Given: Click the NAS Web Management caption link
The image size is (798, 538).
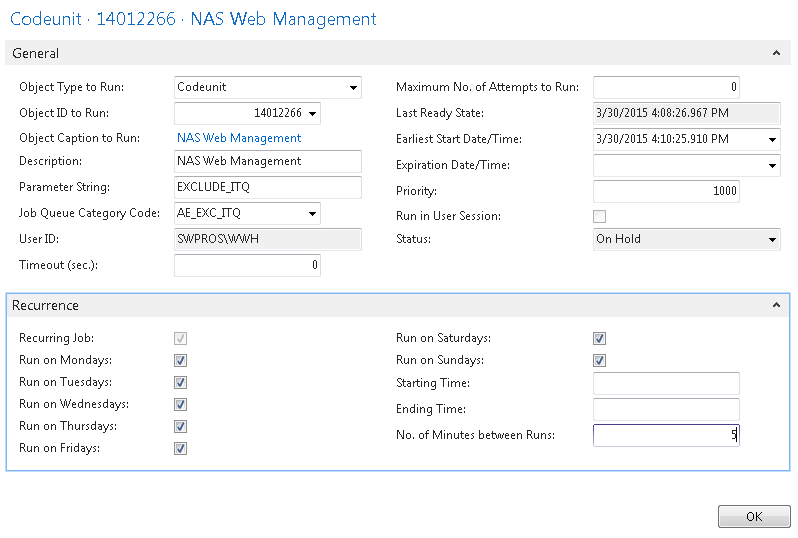Looking at the screenshot, I should [x=239, y=139].
